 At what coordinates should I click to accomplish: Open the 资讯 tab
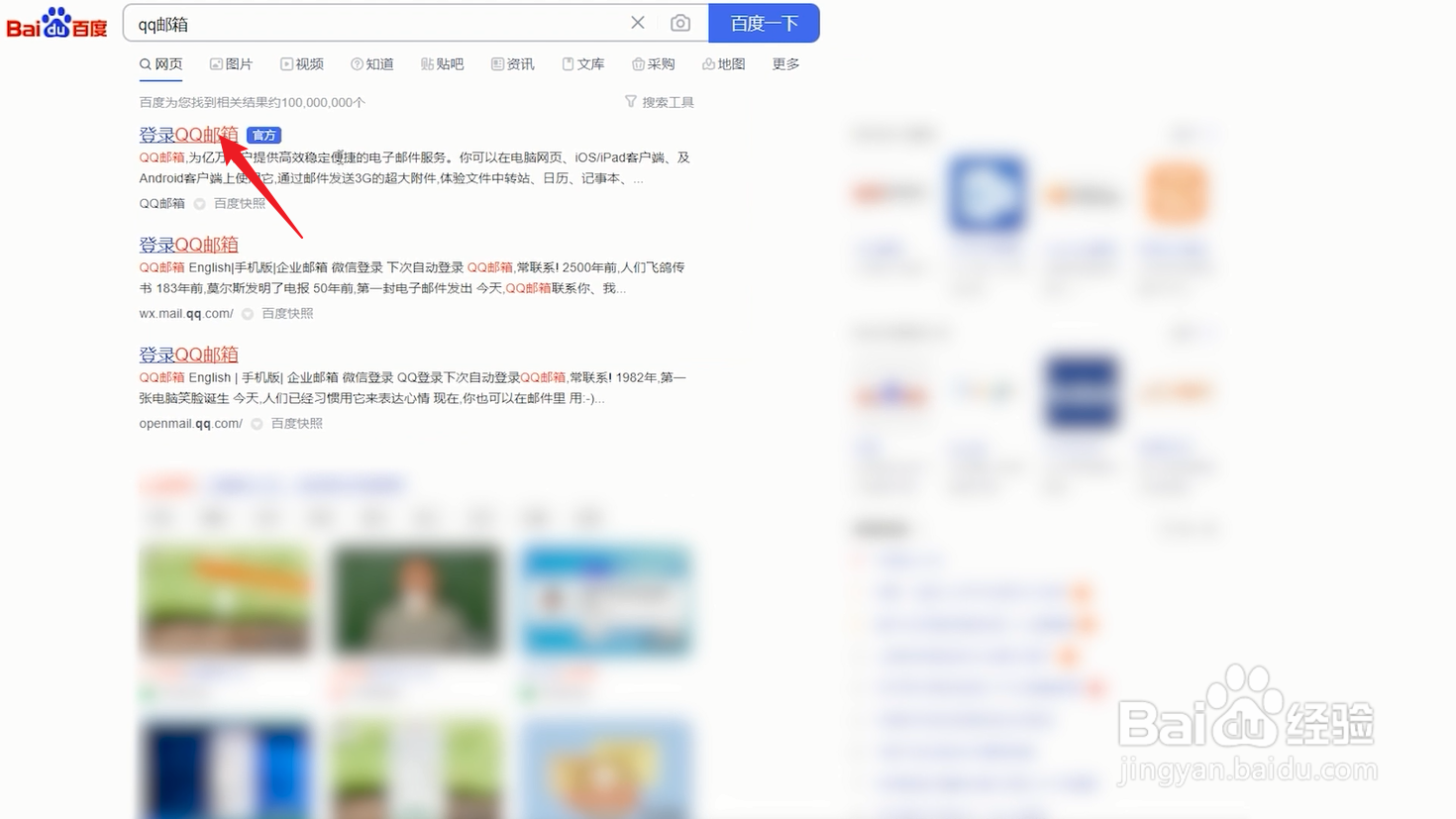coord(513,64)
